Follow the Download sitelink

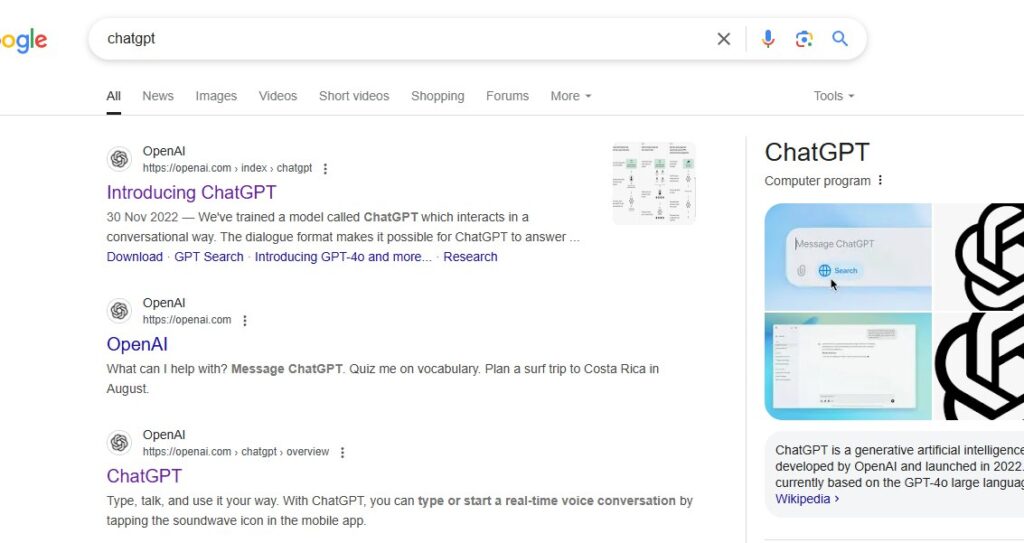(x=135, y=257)
